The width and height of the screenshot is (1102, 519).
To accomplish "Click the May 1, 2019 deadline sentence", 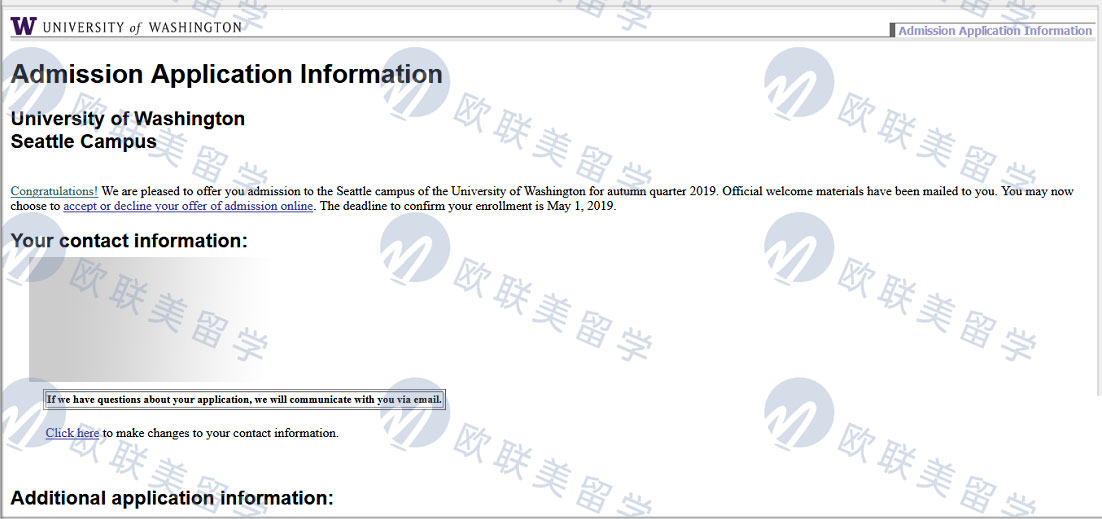I will (467, 206).
